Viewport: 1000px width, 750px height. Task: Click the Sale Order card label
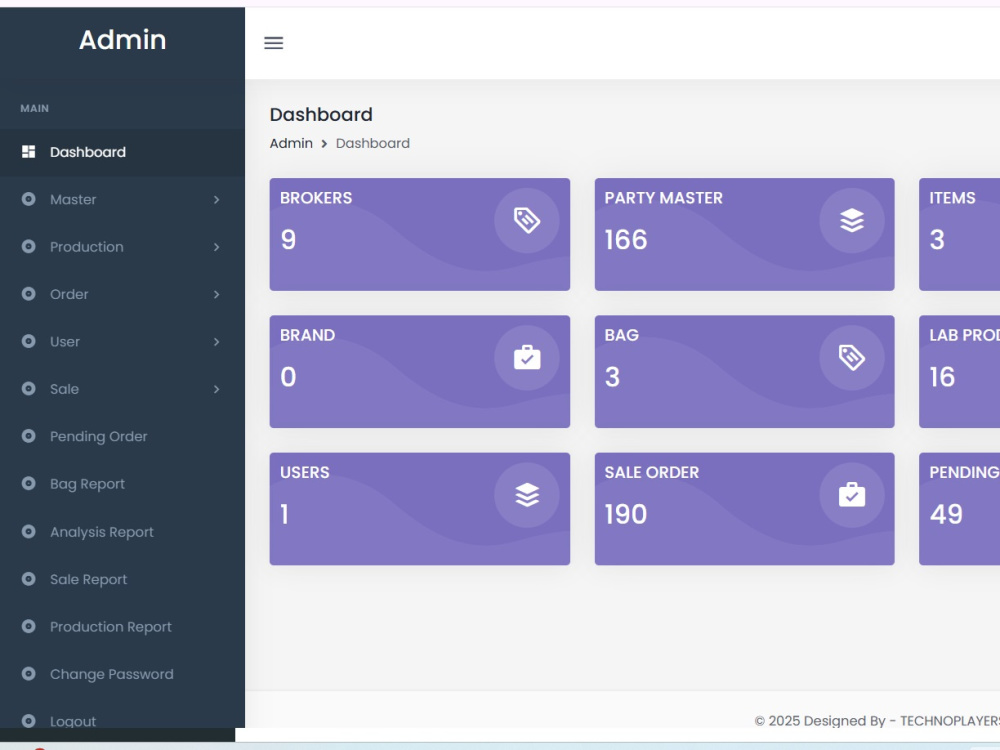651,473
